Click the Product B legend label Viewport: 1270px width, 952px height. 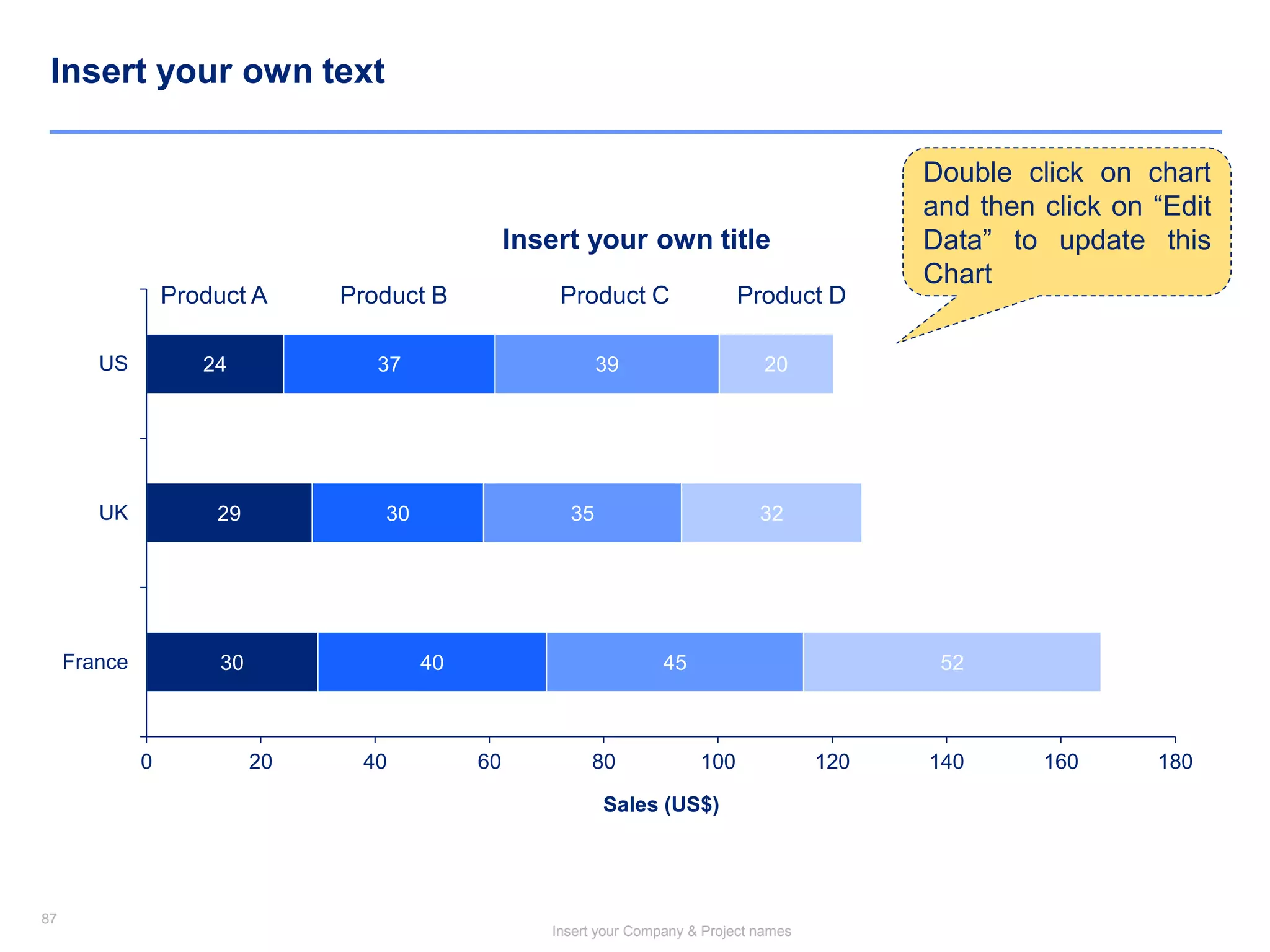(x=394, y=296)
